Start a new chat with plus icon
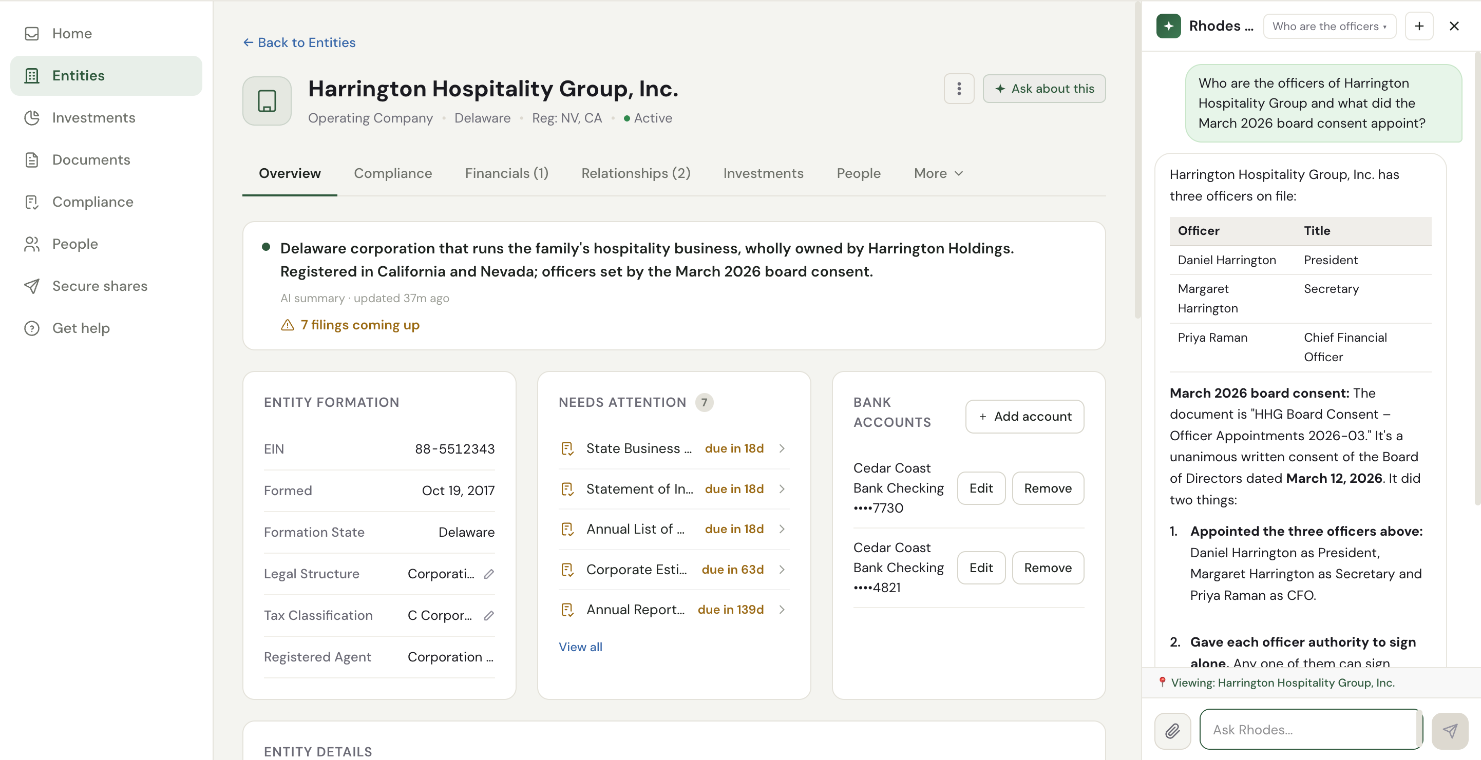This screenshot has height=760, width=1481. (x=1419, y=26)
